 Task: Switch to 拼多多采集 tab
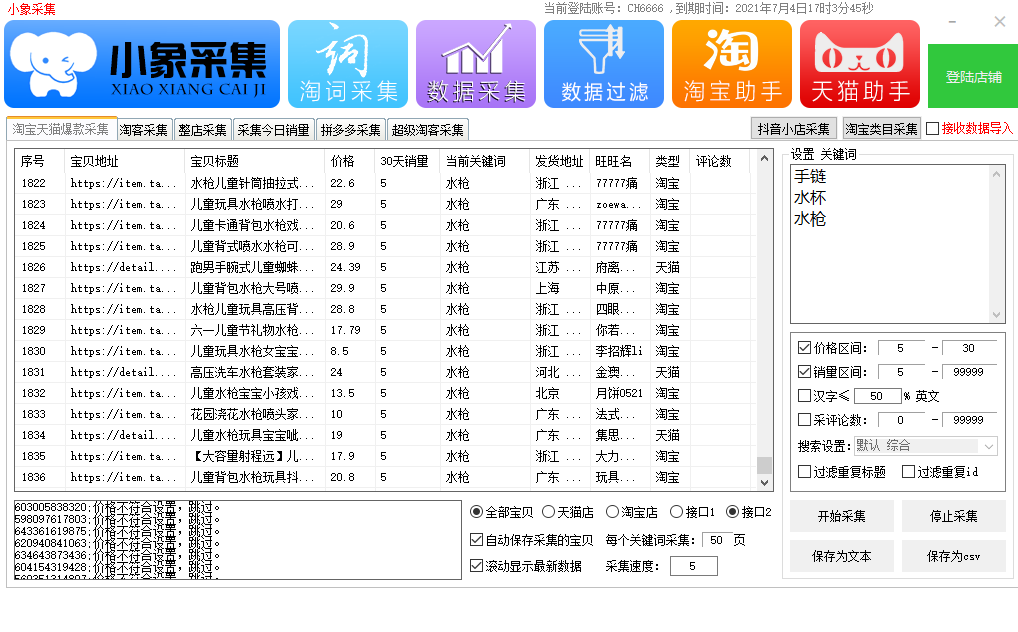coord(351,130)
